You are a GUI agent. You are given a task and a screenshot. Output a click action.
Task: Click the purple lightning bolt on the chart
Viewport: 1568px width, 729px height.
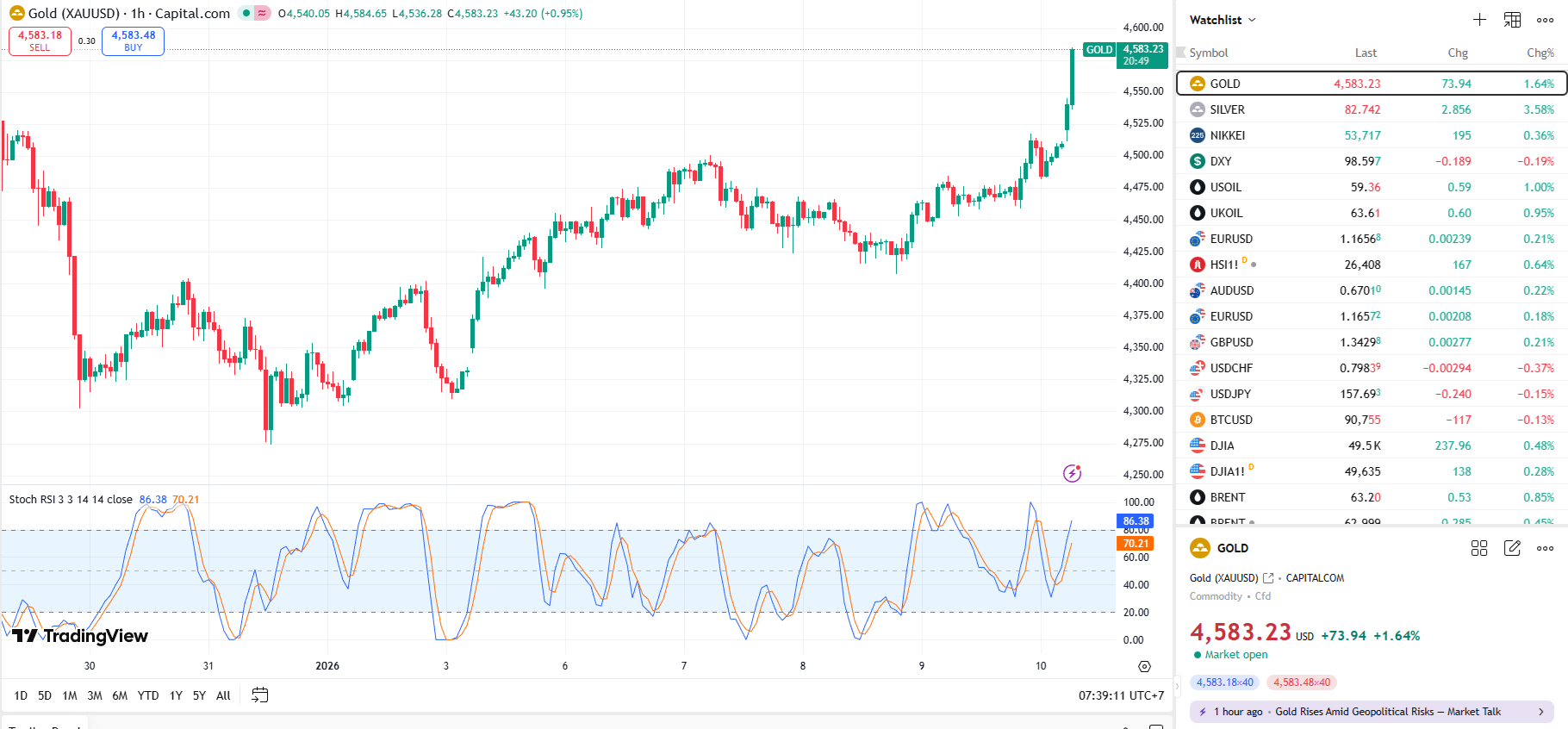pos(1072,473)
